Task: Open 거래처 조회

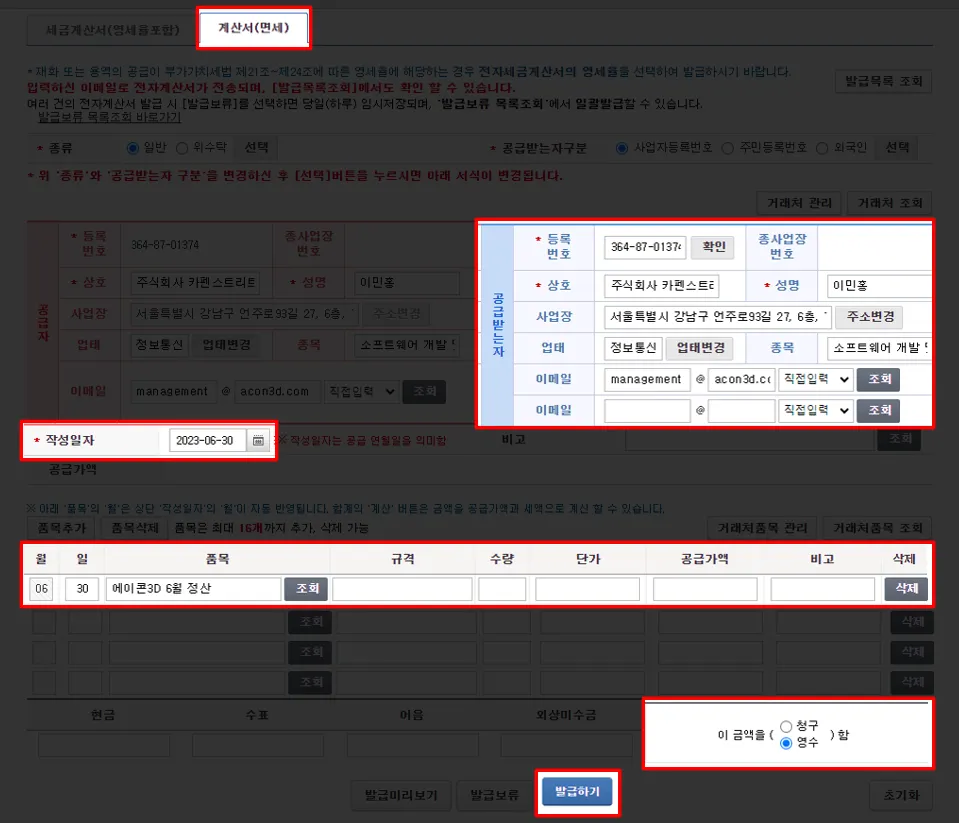Action: coord(889,203)
